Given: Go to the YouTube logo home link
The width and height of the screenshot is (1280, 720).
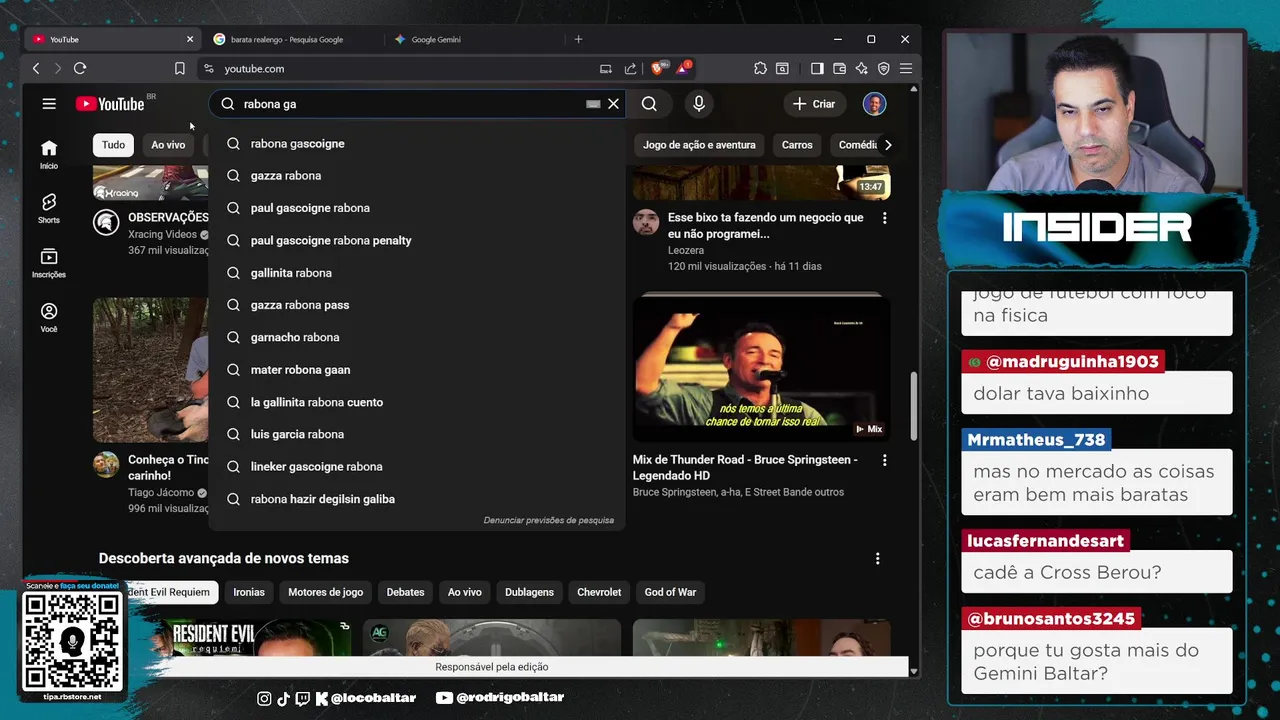Looking at the screenshot, I should 110,104.
